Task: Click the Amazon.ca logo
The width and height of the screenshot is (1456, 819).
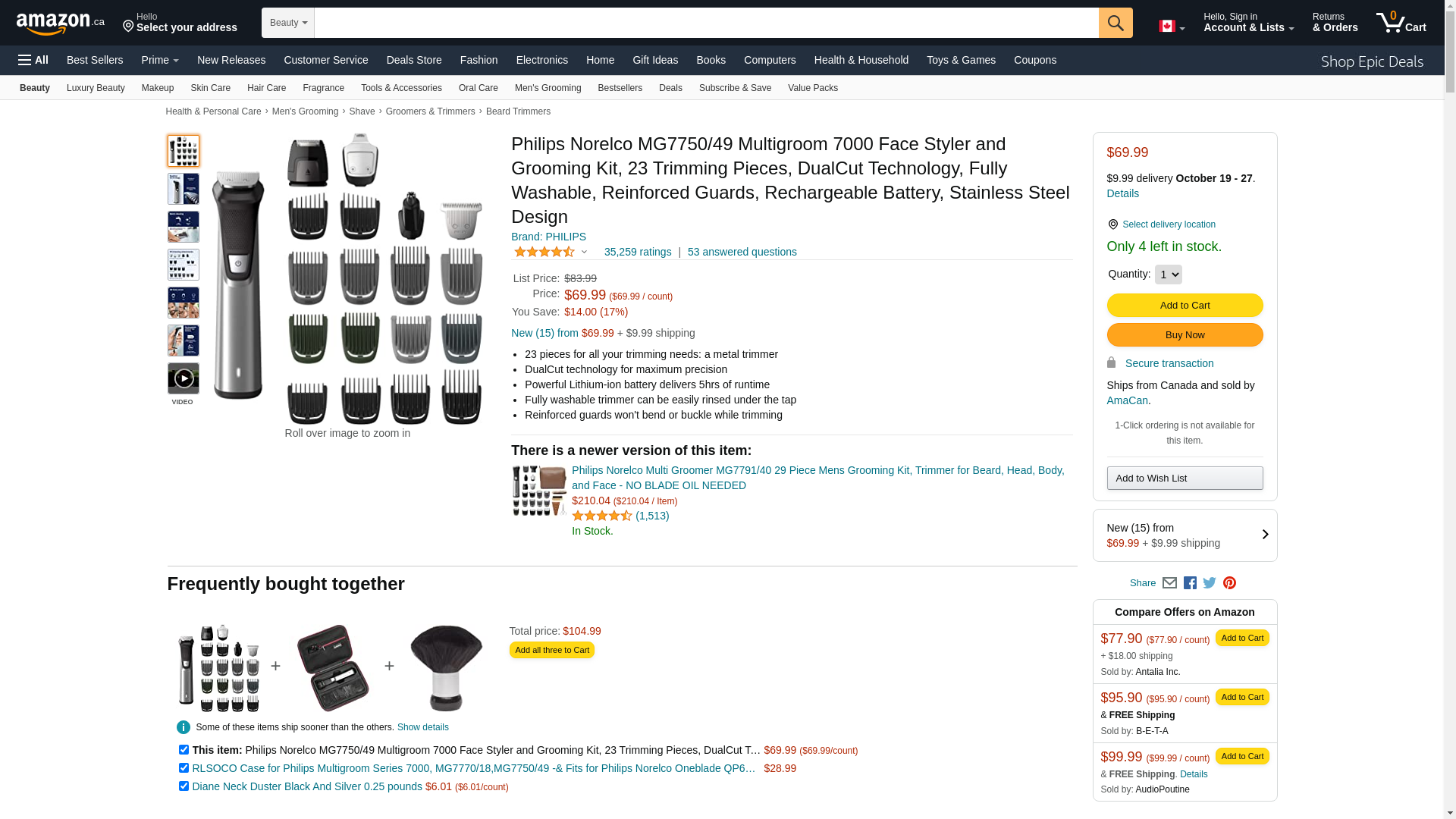Action: pos(60,23)
